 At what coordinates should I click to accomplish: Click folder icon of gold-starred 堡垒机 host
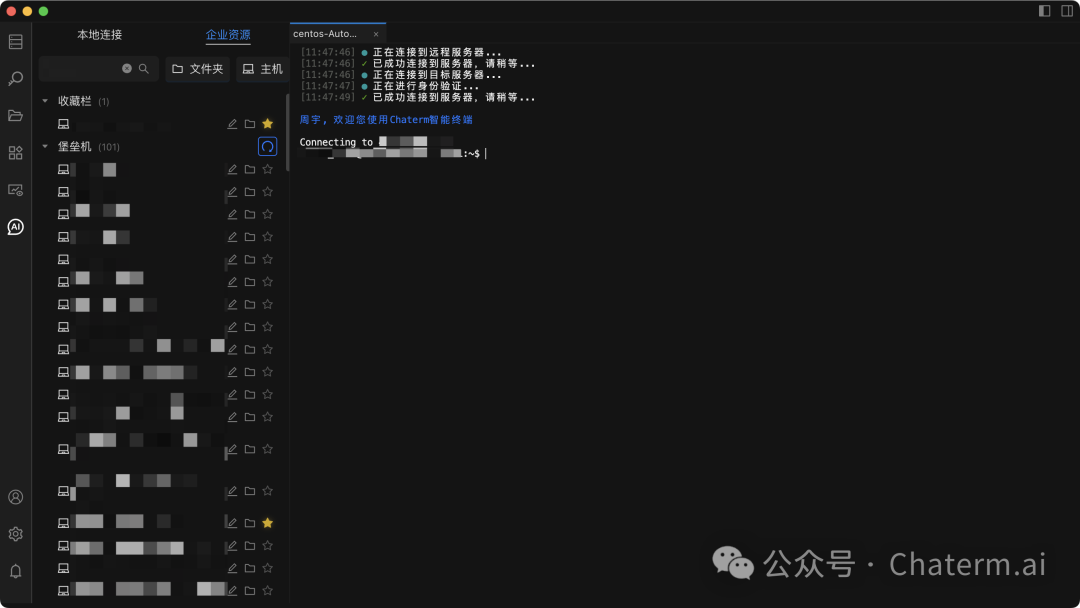pyautogui.click(x=250, y=523)
